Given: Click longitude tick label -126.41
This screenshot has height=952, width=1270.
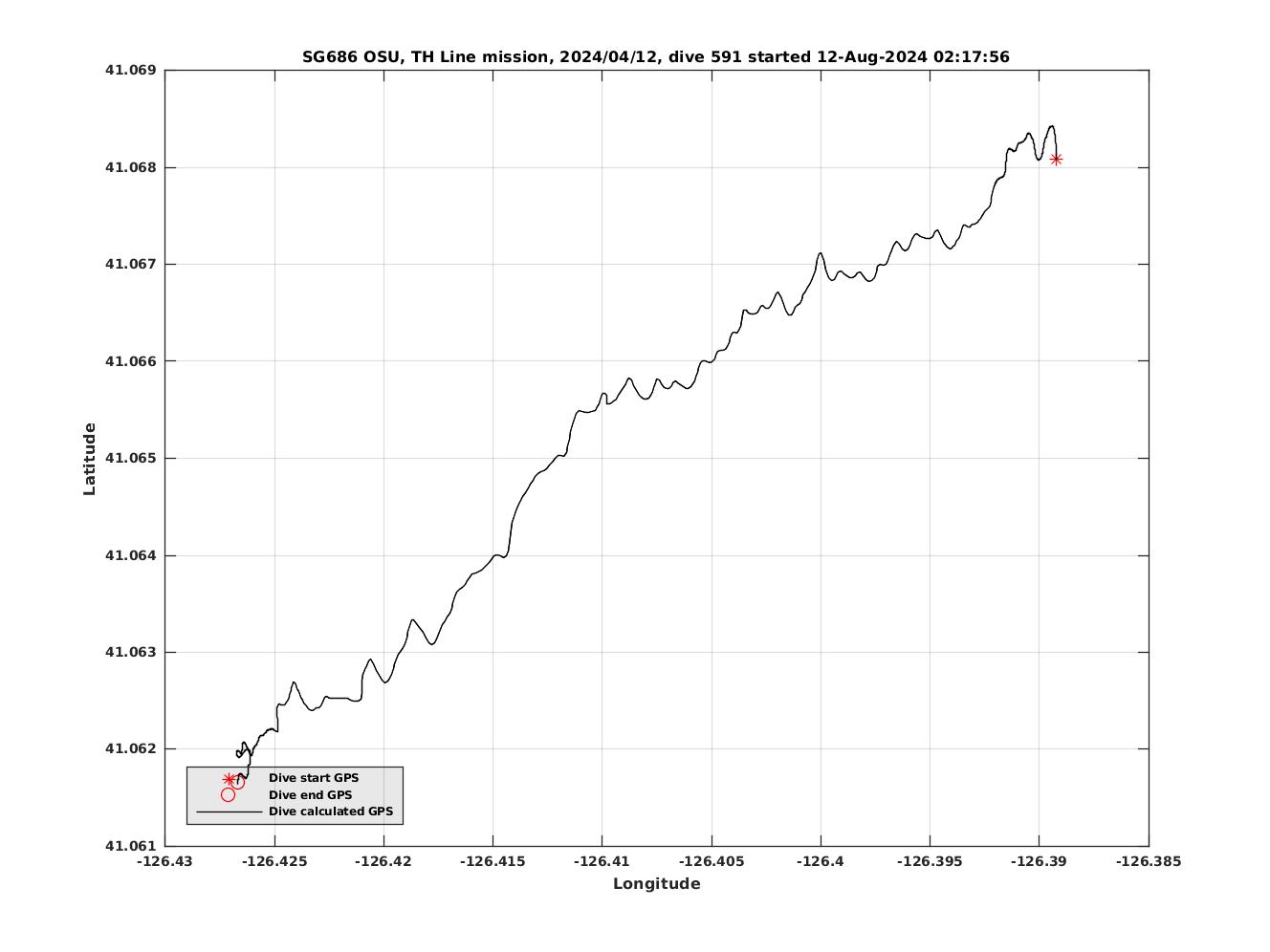Looking at the screenshot, I should tap(602, 861).
